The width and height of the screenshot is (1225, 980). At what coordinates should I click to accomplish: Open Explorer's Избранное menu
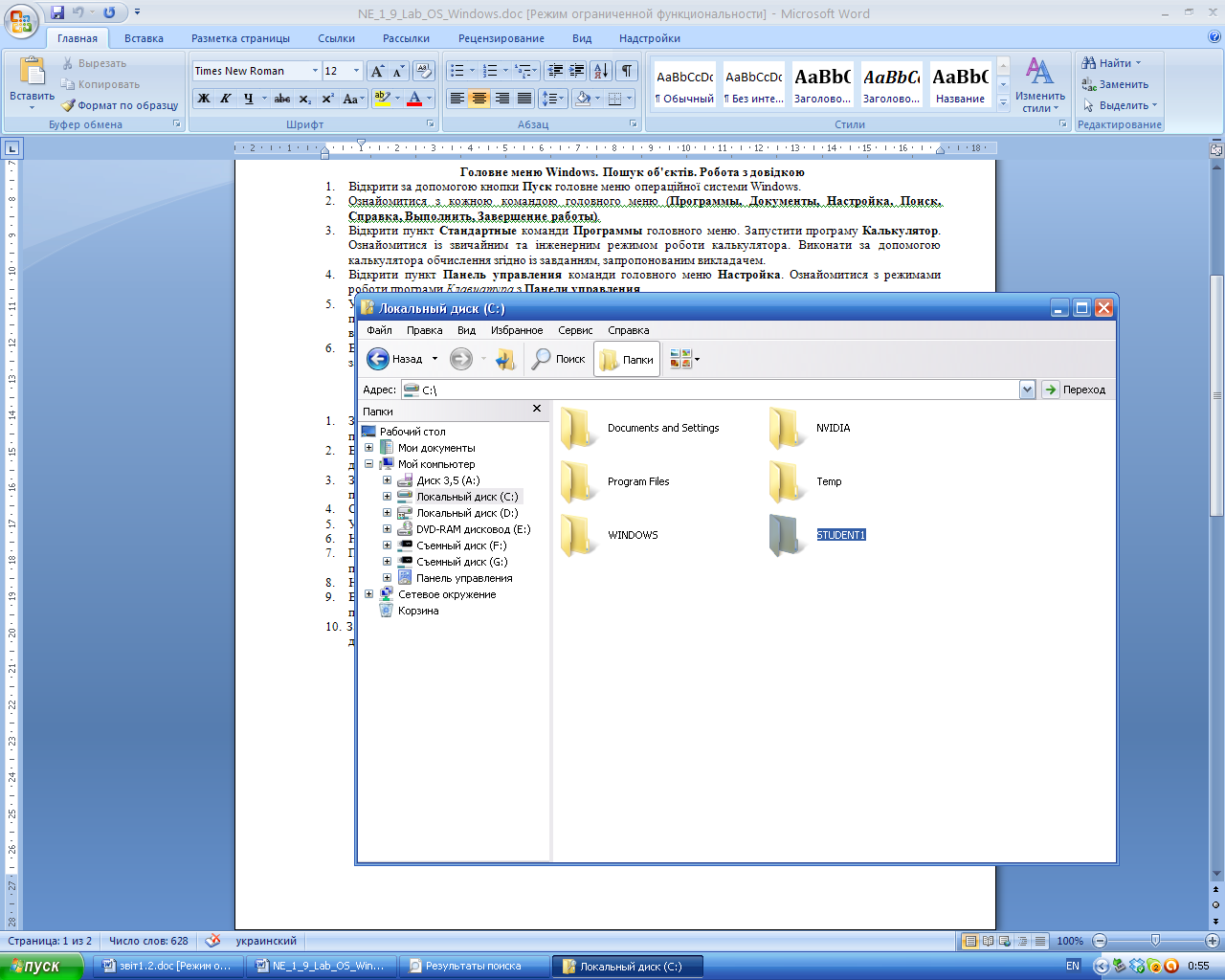517,330
